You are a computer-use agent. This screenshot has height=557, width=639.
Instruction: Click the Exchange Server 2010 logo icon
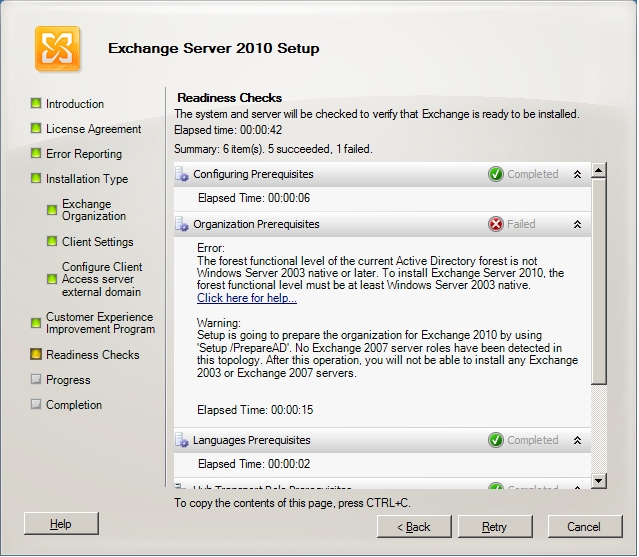click(x=57, y=49)
